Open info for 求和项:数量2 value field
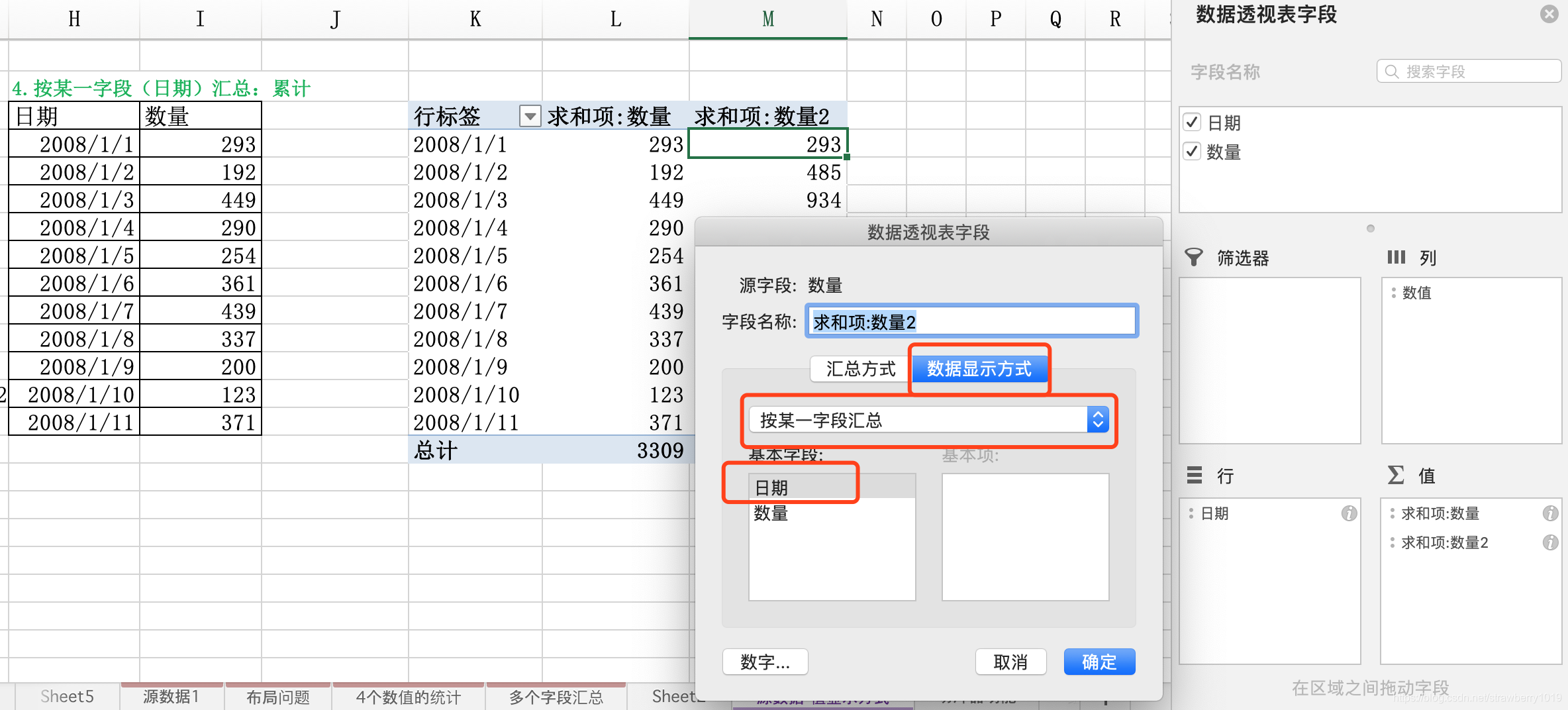The height and width of the screenshot is (710, 1568). (1550, 542)
